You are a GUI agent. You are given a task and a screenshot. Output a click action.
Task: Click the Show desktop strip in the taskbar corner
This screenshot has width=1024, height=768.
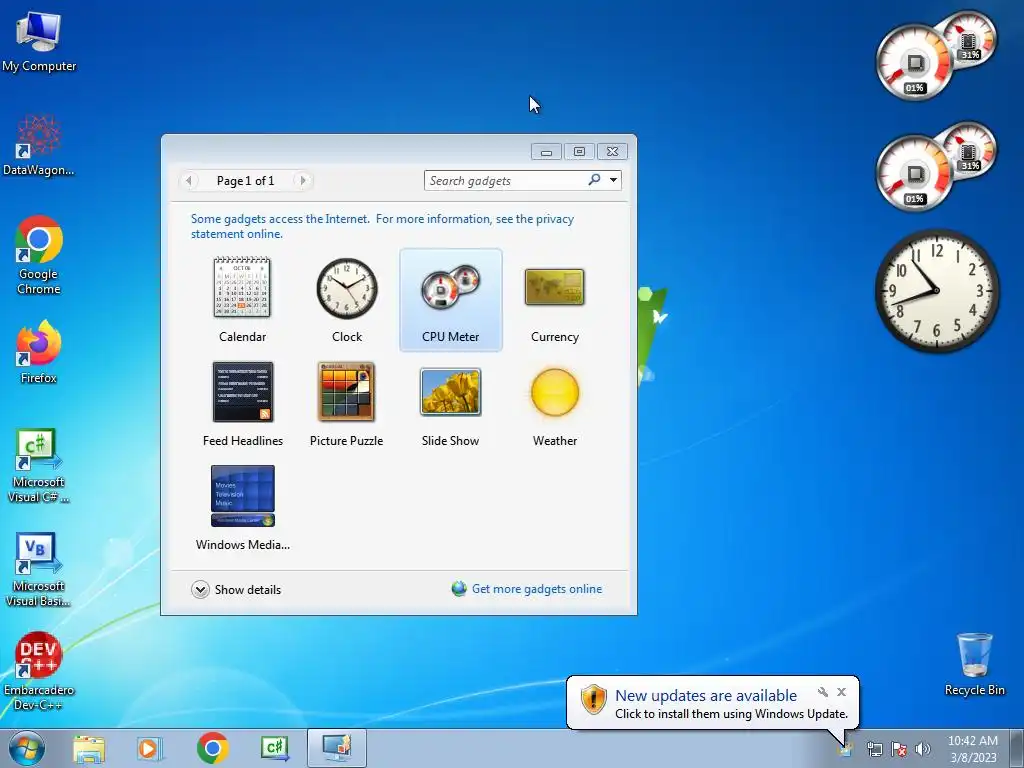pyautogui.click(x=1017, y=748)
